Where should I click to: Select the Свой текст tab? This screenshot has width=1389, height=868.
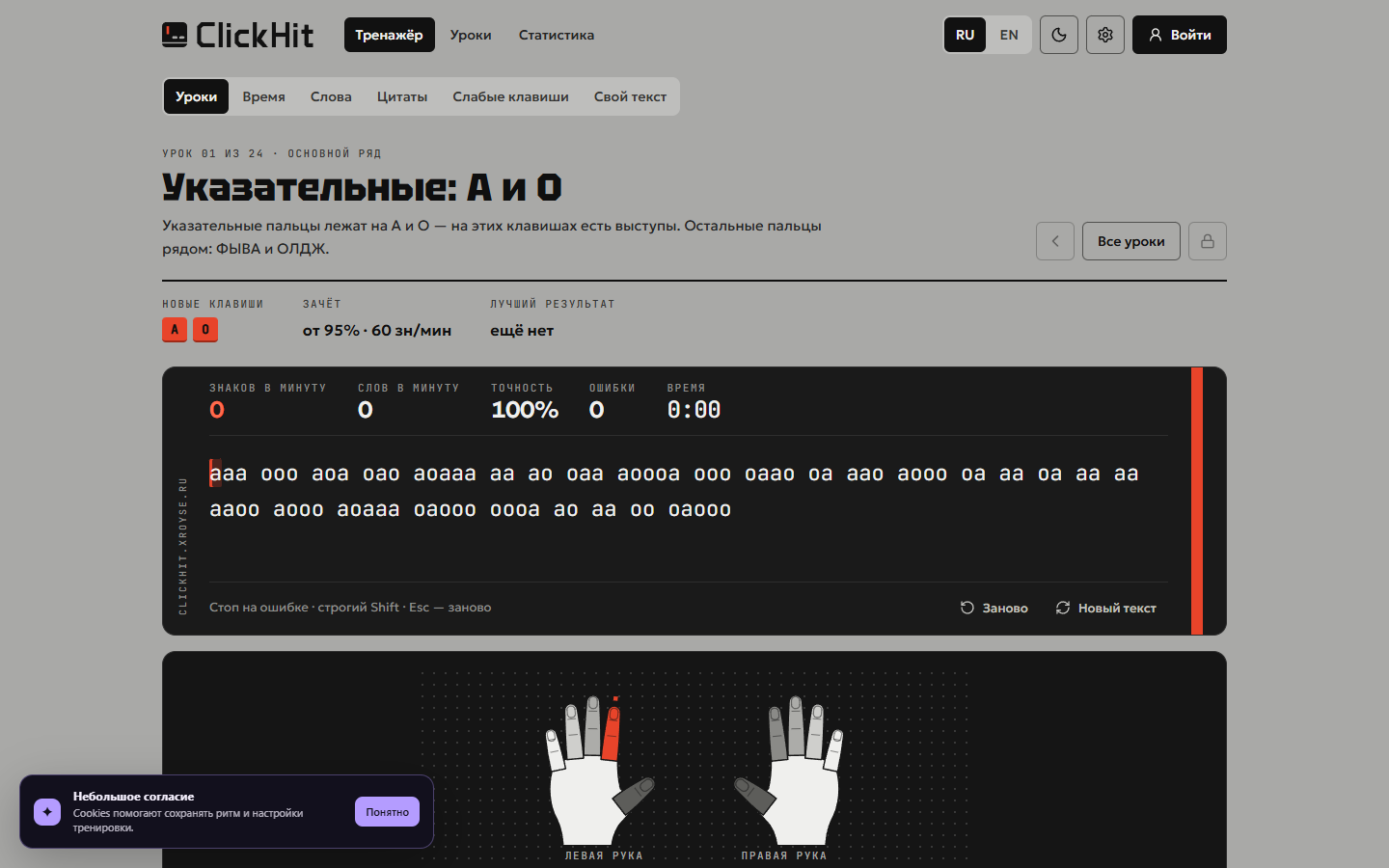pyautogui.click(x=631, y=96)
